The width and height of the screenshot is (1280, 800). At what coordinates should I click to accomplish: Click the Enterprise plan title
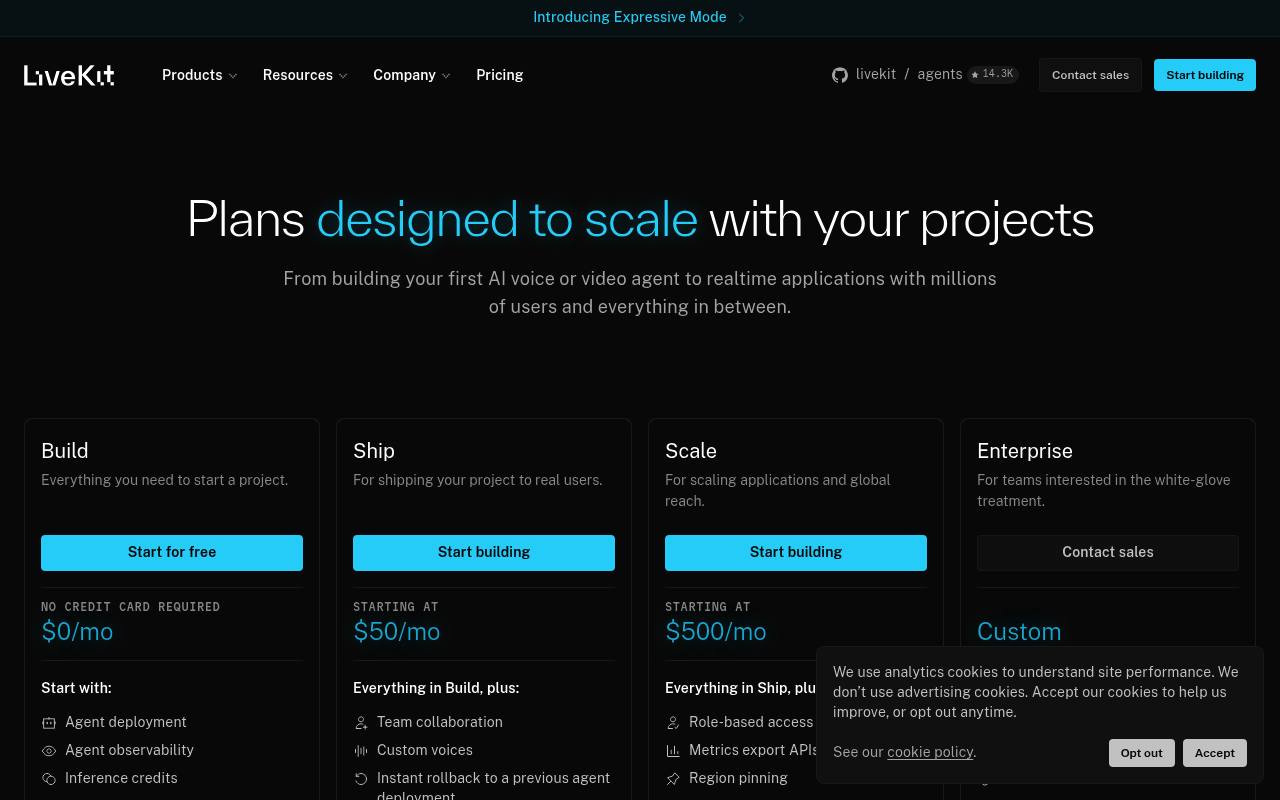[x=1025, y=451]
